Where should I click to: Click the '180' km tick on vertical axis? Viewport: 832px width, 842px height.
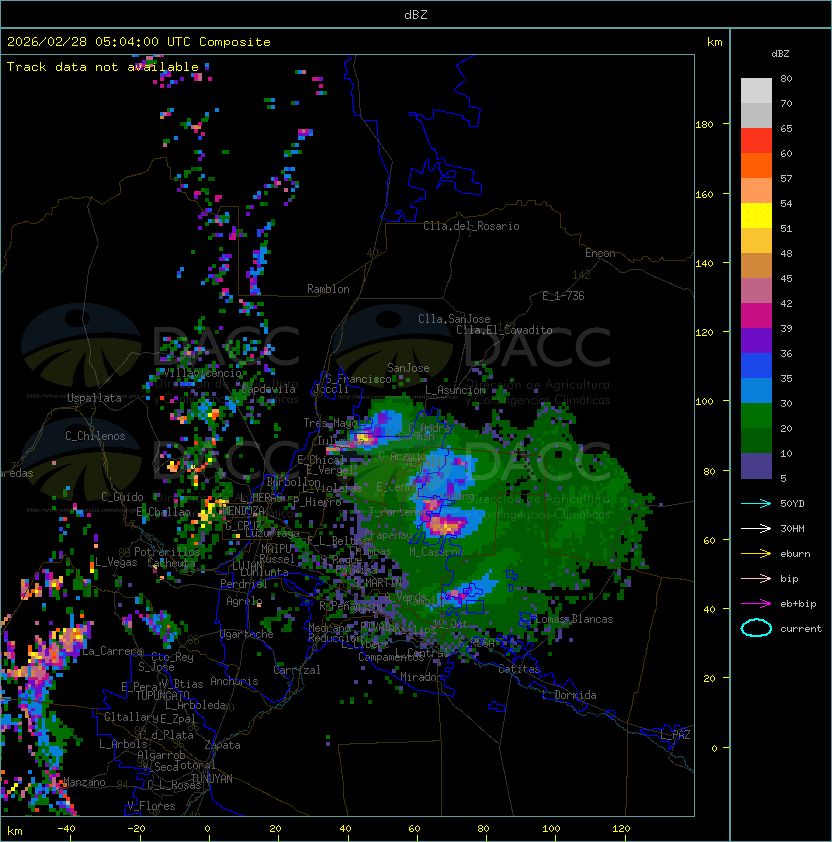pyautogui.click(x=704, y=124)
